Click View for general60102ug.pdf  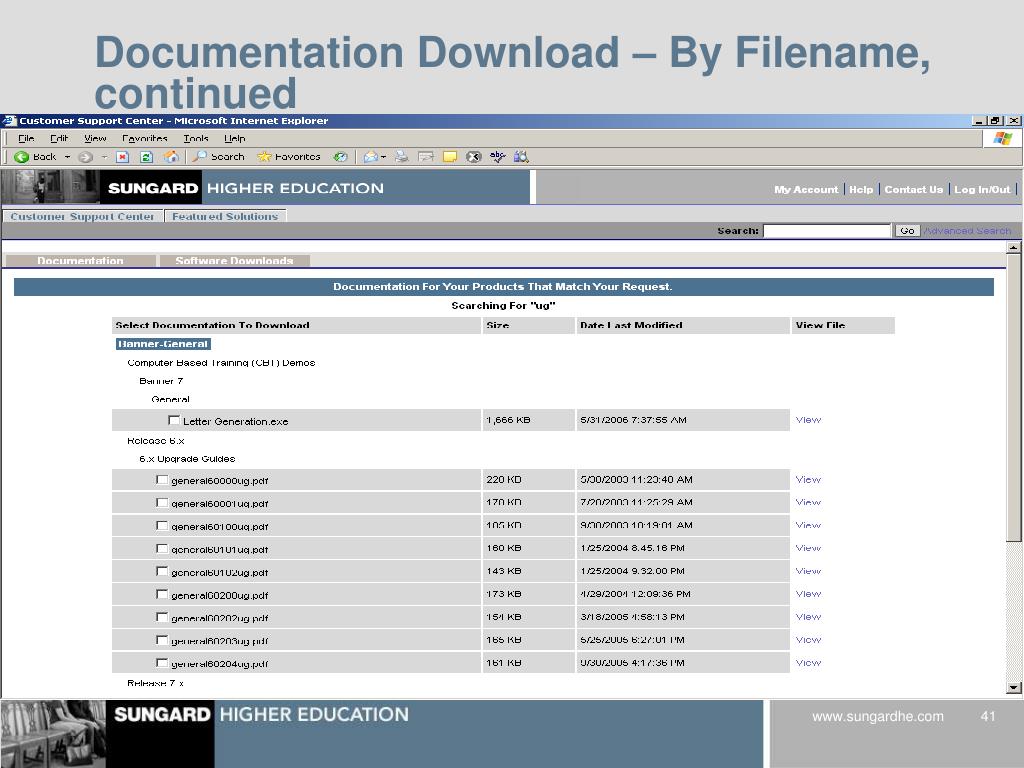coord(808,571)
